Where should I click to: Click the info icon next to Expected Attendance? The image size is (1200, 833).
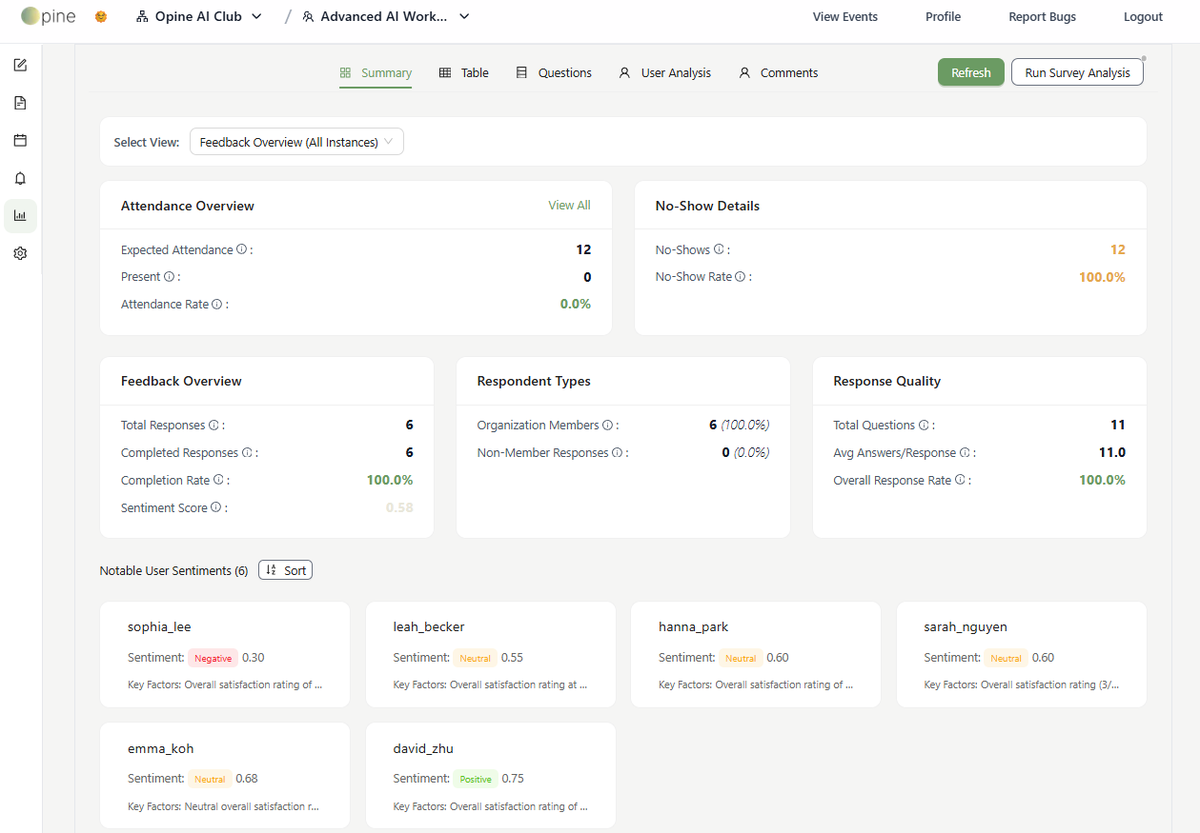click(x=242, y=250)
